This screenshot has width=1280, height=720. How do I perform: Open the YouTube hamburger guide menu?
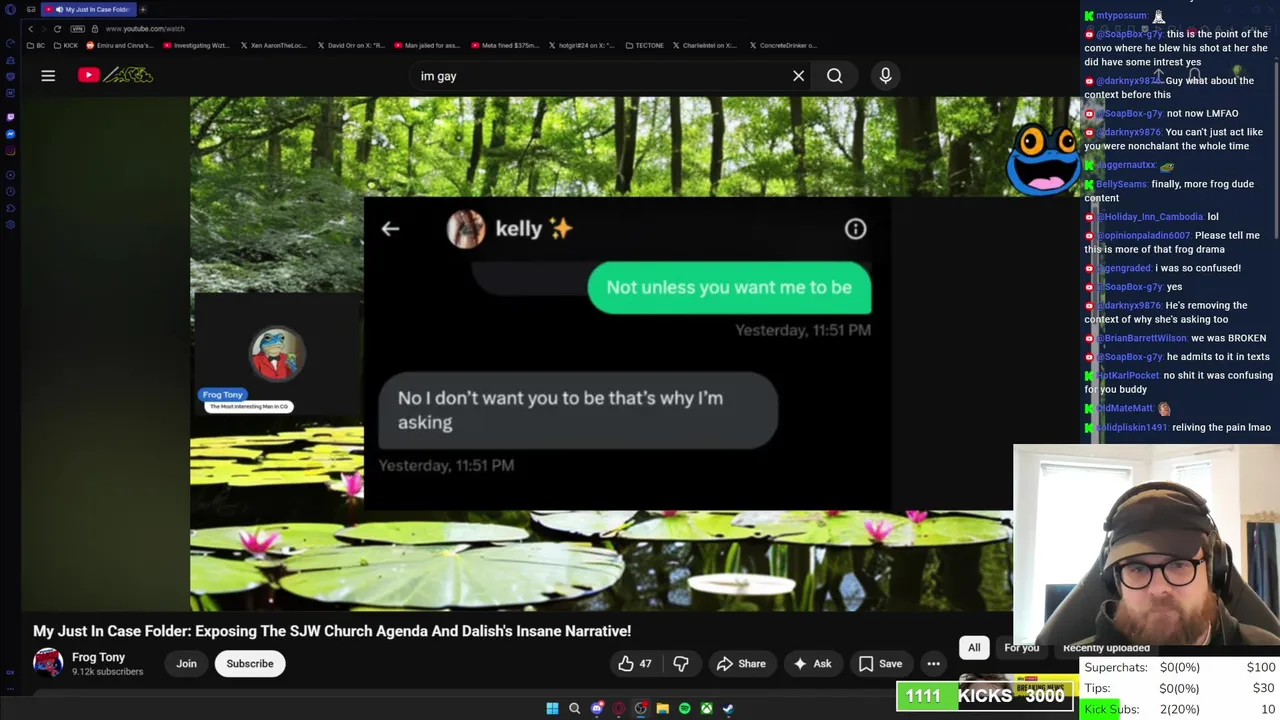pyautogui.click(x=48, y=75)
